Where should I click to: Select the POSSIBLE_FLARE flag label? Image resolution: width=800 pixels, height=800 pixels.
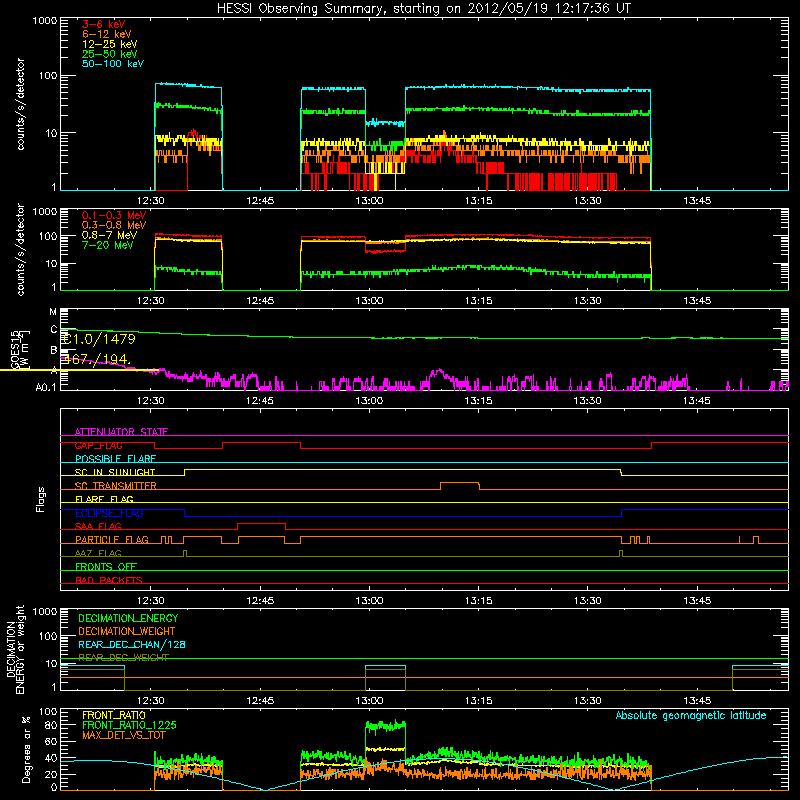(x=115, y=459)
